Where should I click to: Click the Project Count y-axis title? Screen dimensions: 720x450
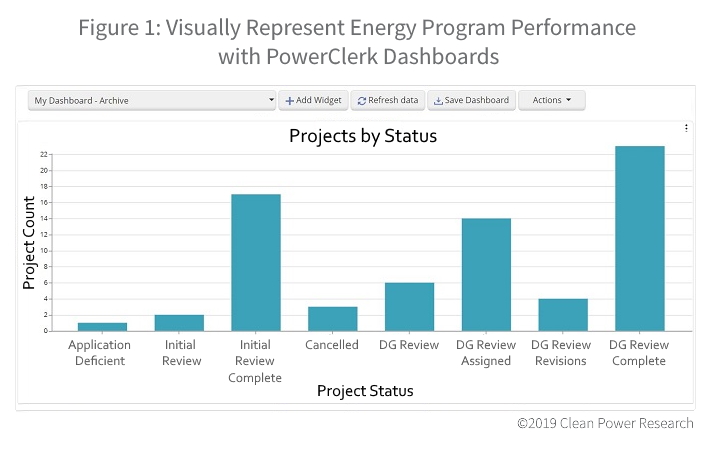coord(30,243)
